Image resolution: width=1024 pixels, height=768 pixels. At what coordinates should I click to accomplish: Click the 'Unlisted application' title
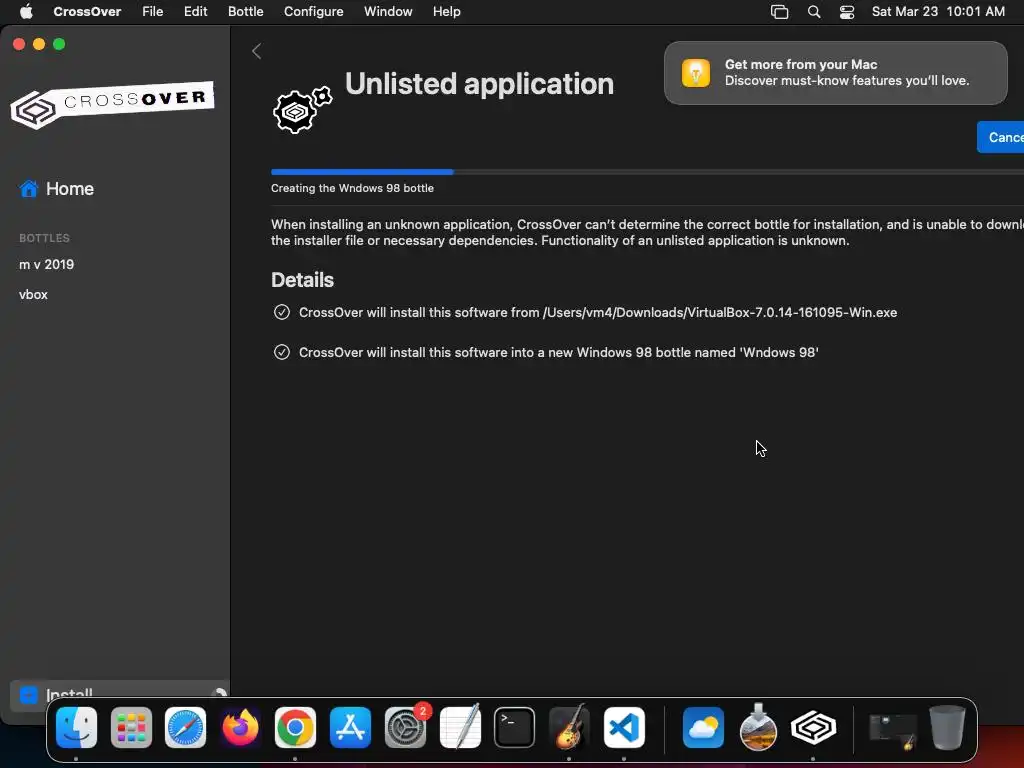(x=479, y=84)
